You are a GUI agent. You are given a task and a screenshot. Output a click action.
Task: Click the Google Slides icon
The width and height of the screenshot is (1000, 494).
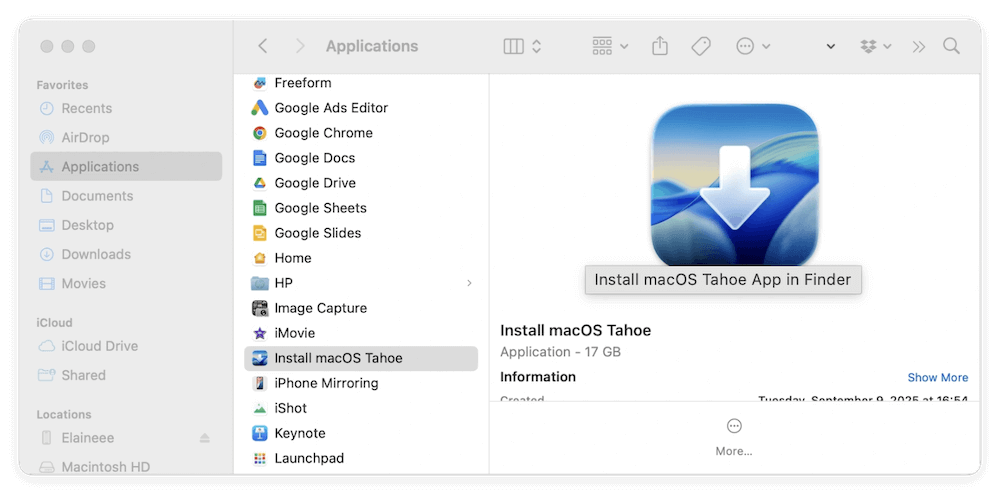point(259,233)
